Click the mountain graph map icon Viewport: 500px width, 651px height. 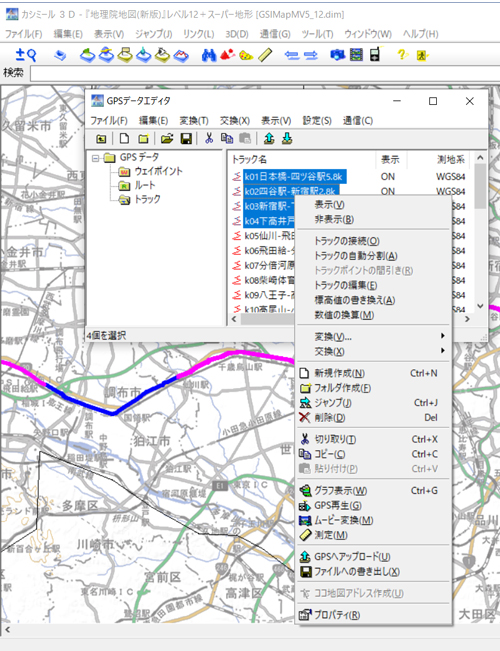coord(181,55)
